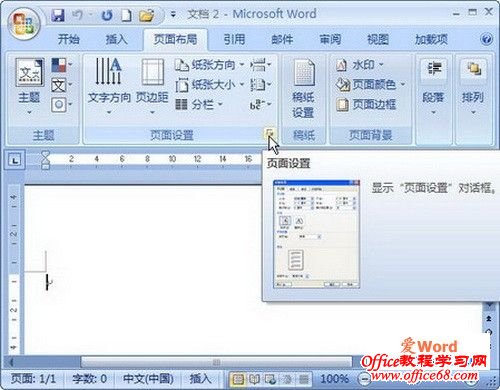Switch to the 视图 tab

tap(378, 39)
